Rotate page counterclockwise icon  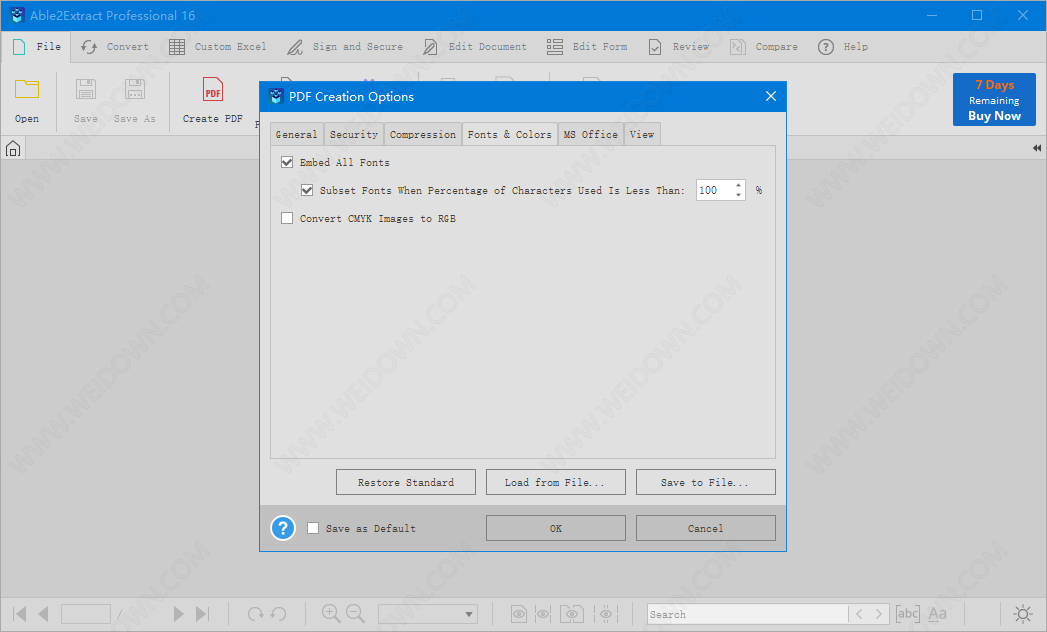[x=278, y=613]
